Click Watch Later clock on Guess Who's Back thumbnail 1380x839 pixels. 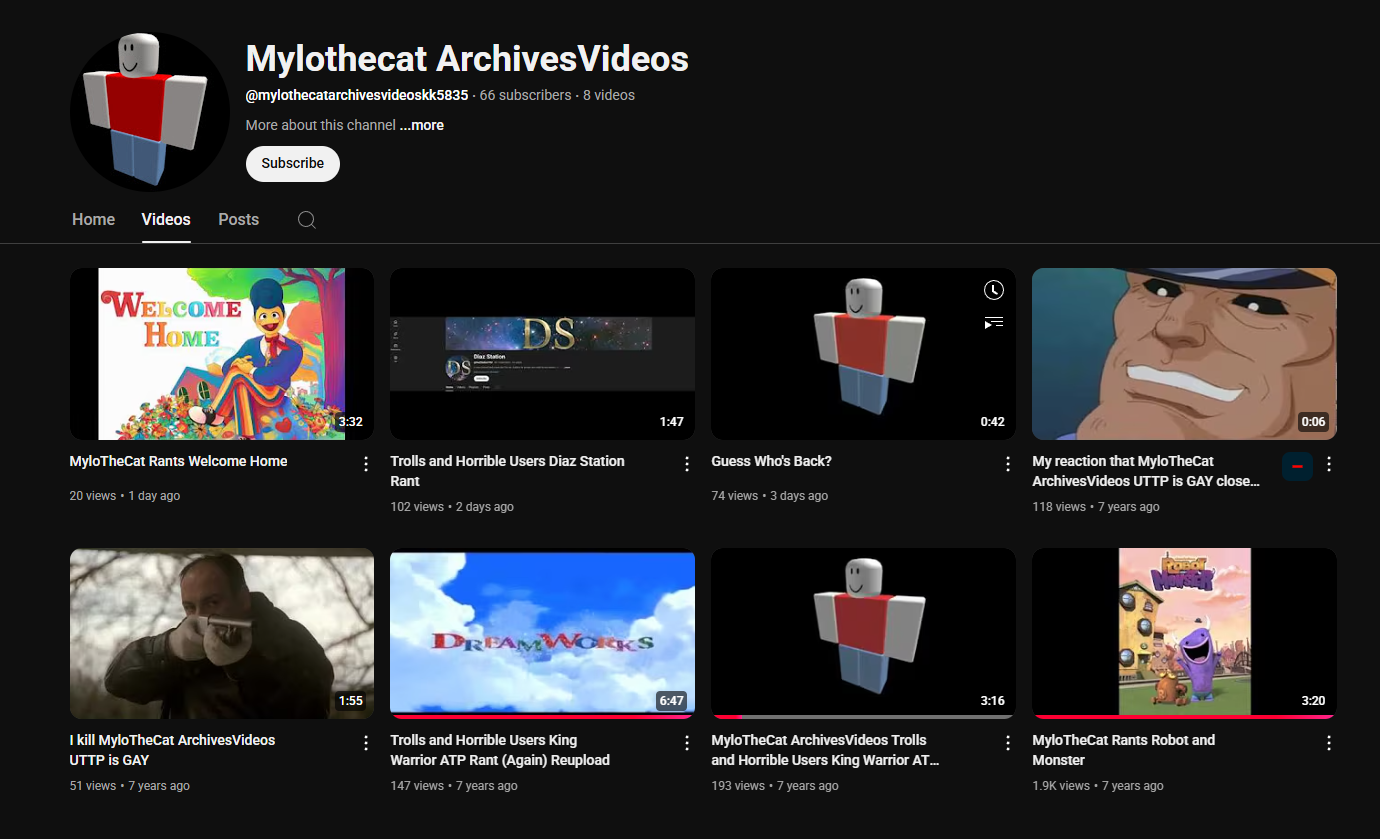click(993, 290)
